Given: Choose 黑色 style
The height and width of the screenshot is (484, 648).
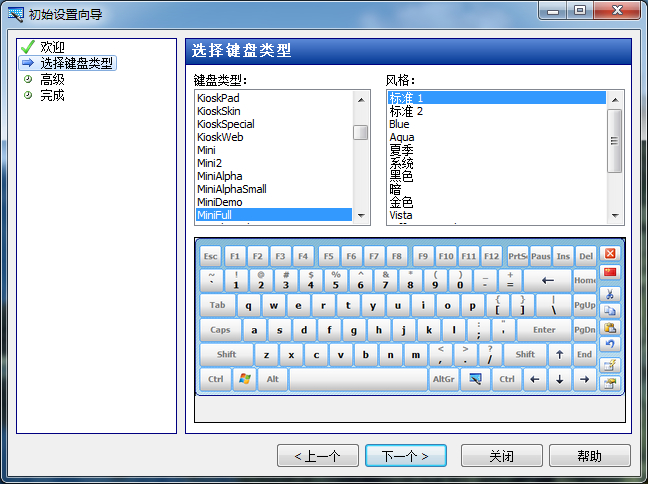Looking at the screenshot, I should click(497, 176).
